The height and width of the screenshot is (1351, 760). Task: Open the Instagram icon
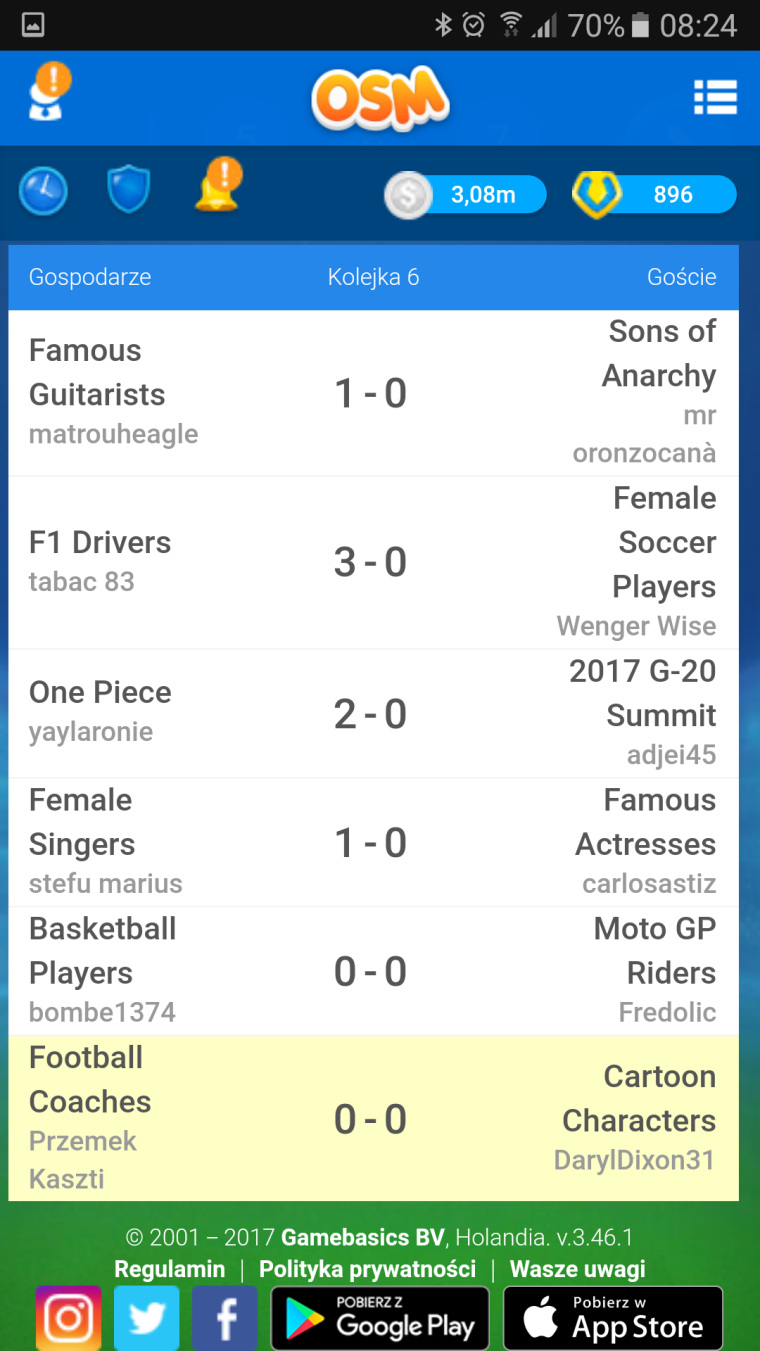pyautogui.click(x=68, y=1318)
